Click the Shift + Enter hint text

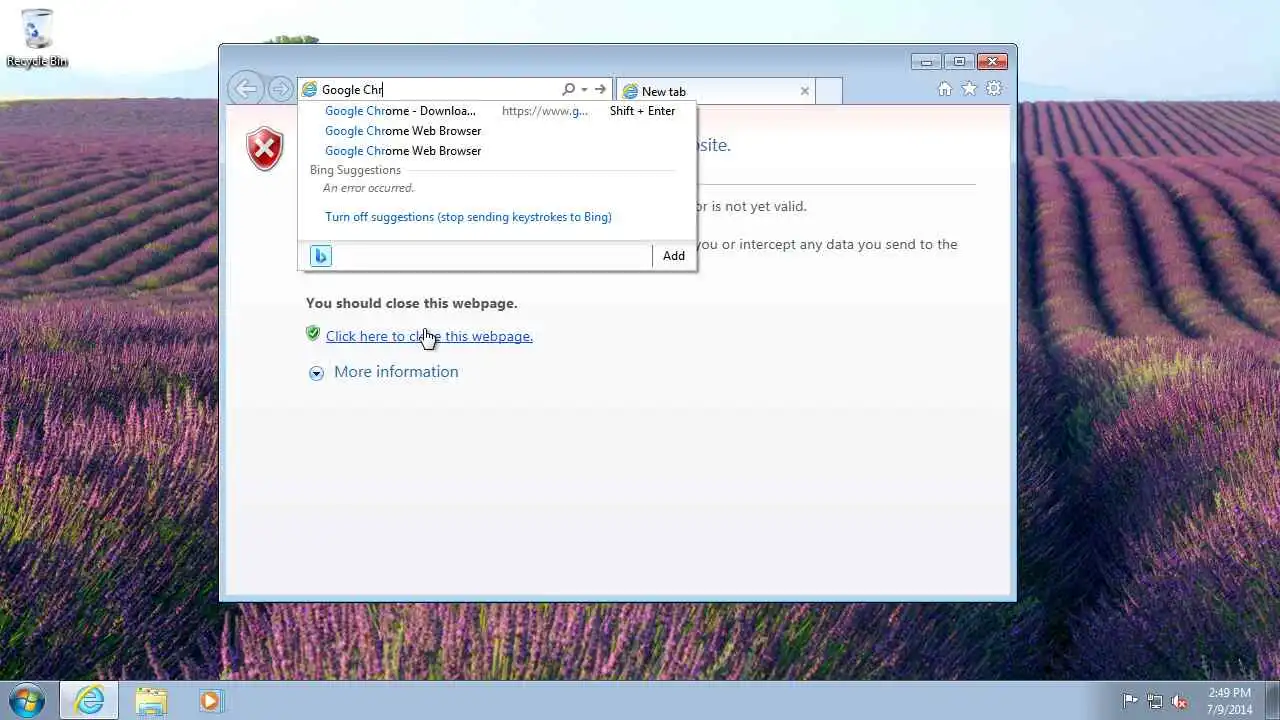coord(642,111)
